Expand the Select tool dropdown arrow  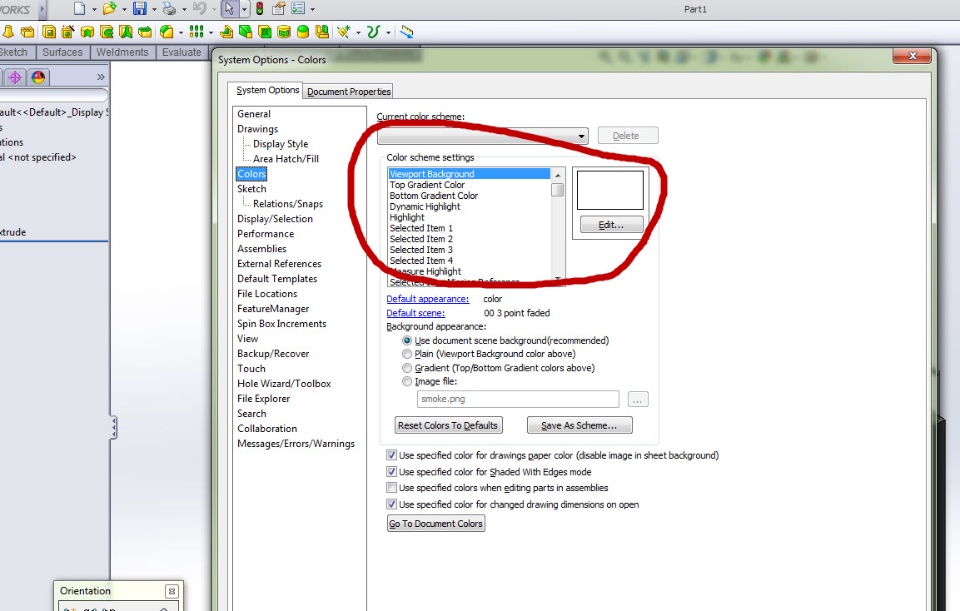244,9
